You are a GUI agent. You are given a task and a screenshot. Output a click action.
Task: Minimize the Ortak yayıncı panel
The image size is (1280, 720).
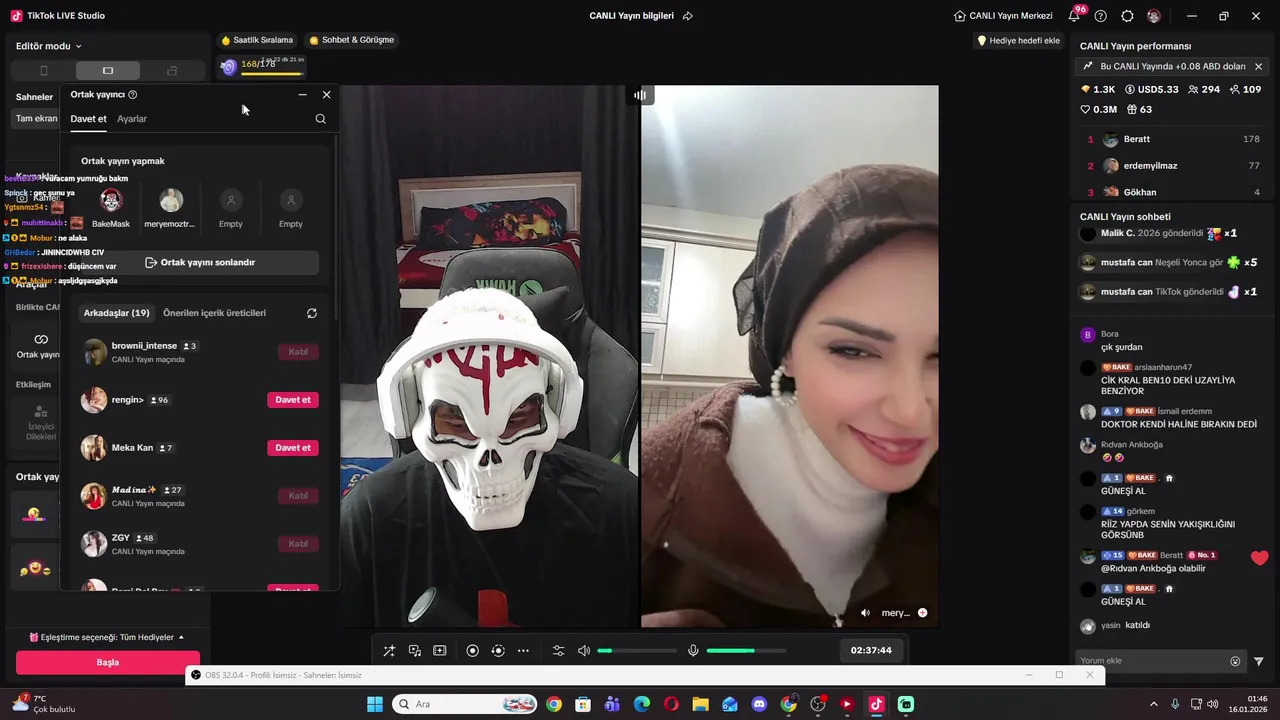coord(303,95)
